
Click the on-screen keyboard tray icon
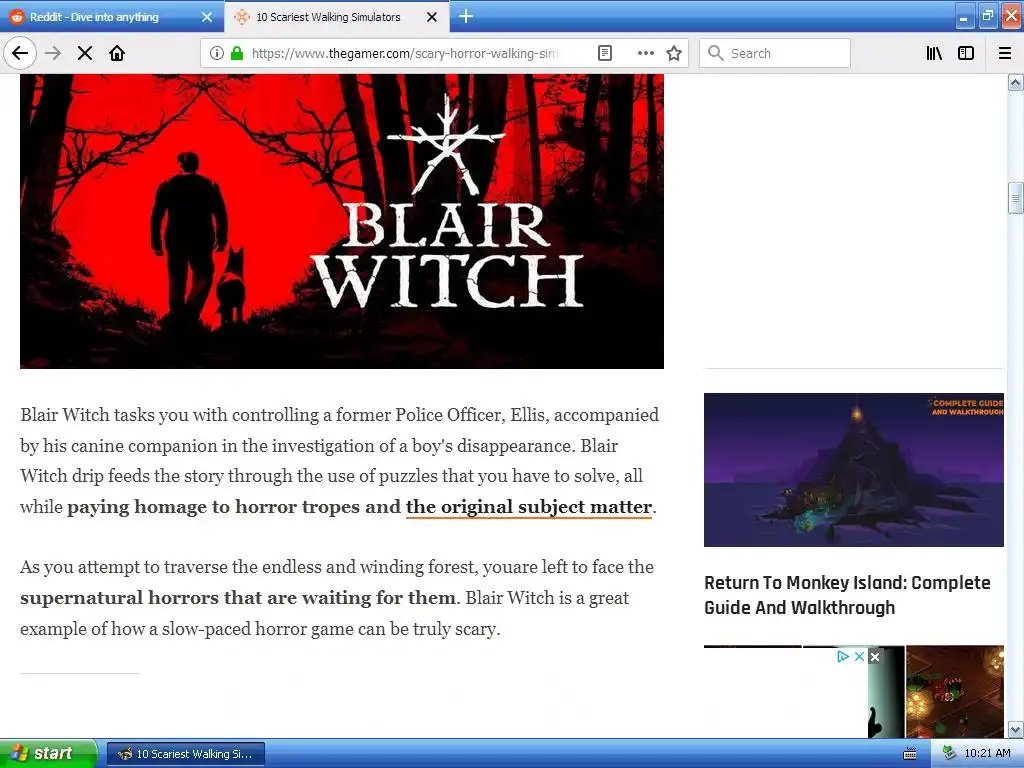coord(909,754)
